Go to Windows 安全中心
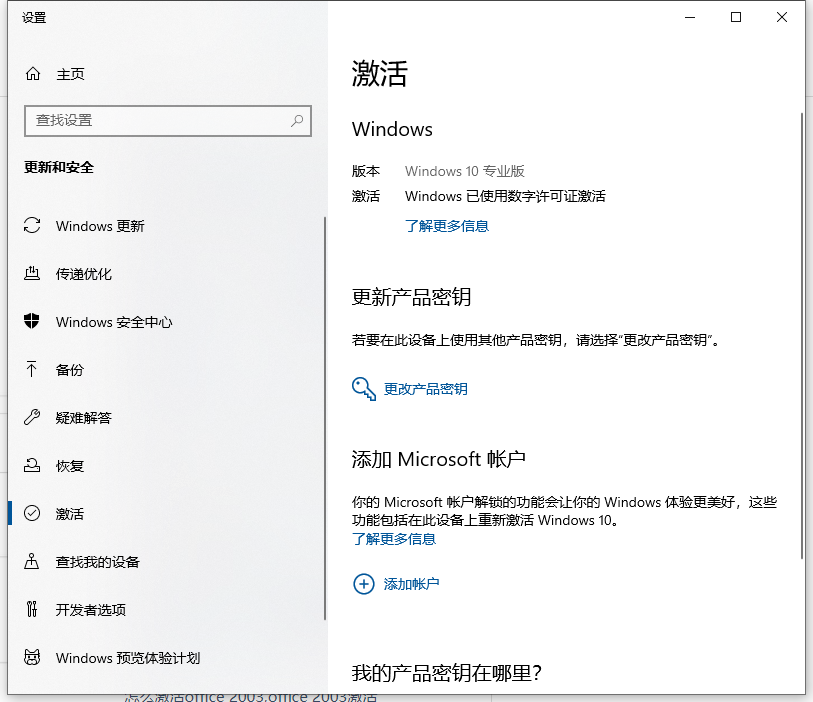 pyautogui.click(x=114, y=322)
